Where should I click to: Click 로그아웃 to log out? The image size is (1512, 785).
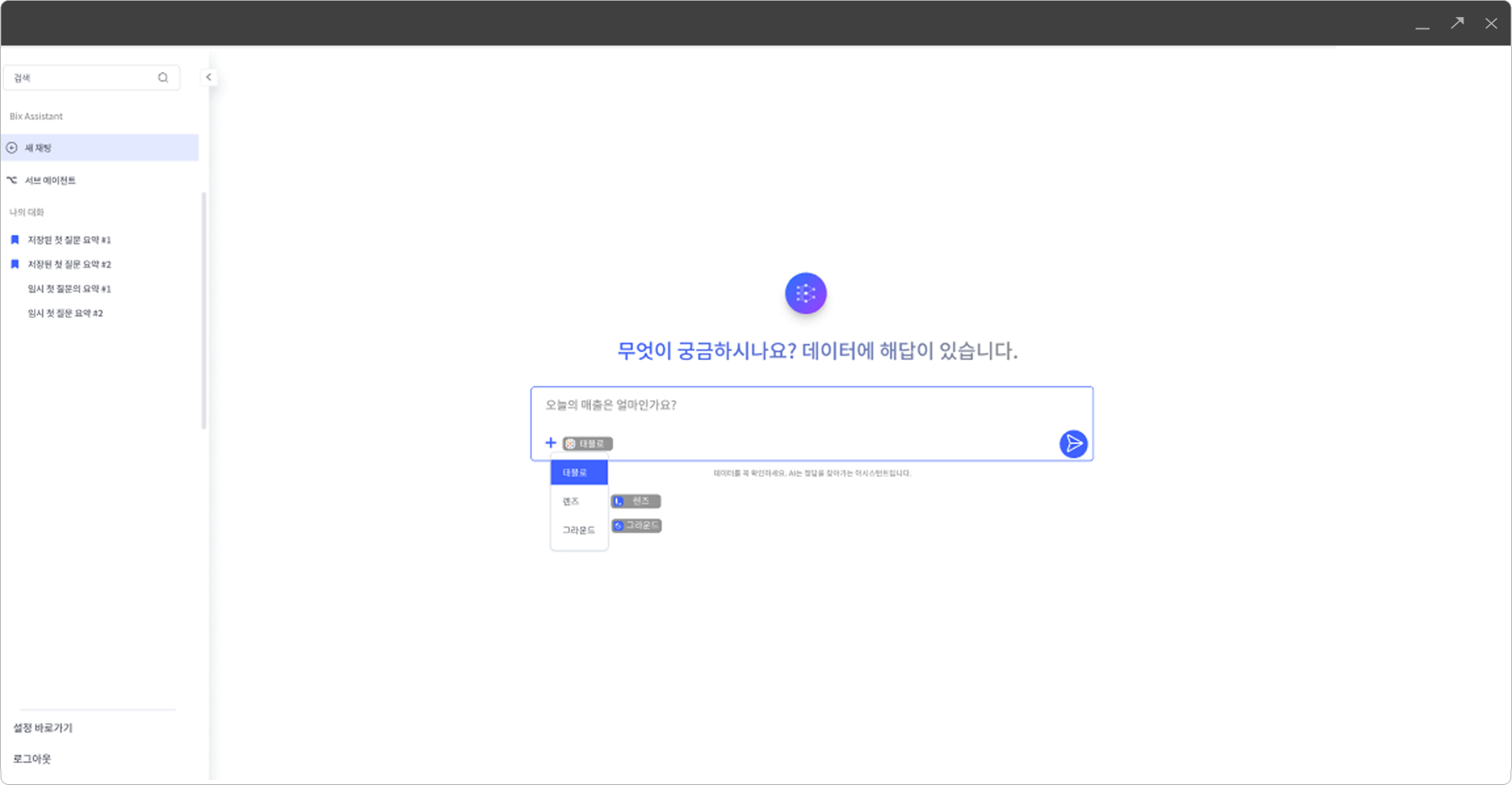32,758
